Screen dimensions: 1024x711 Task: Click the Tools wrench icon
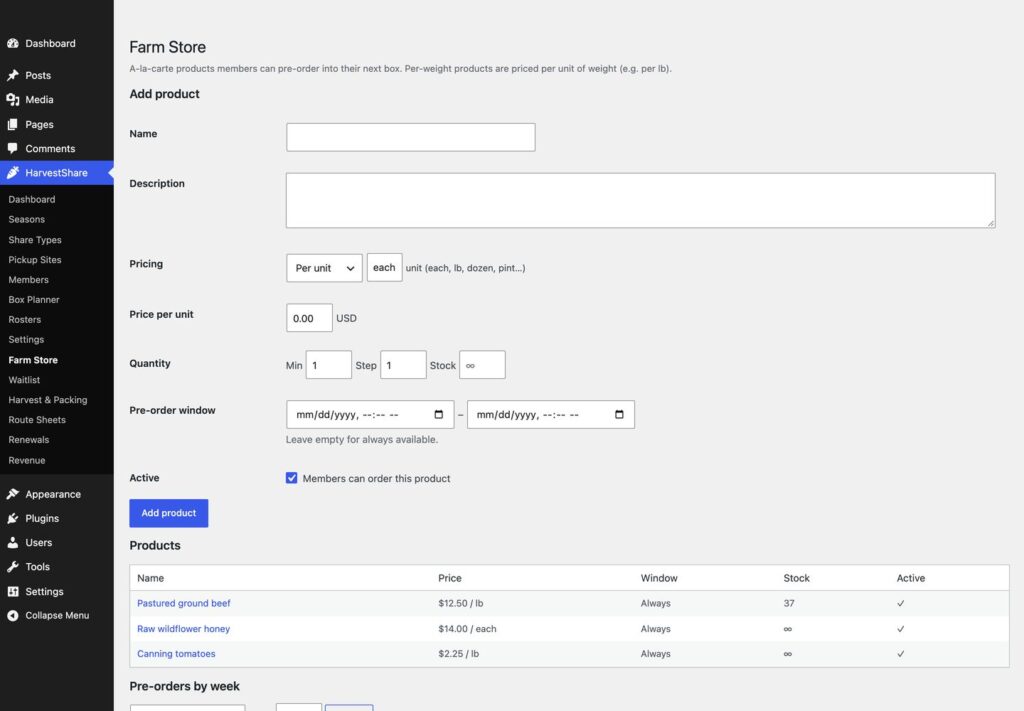click(12, 566)
